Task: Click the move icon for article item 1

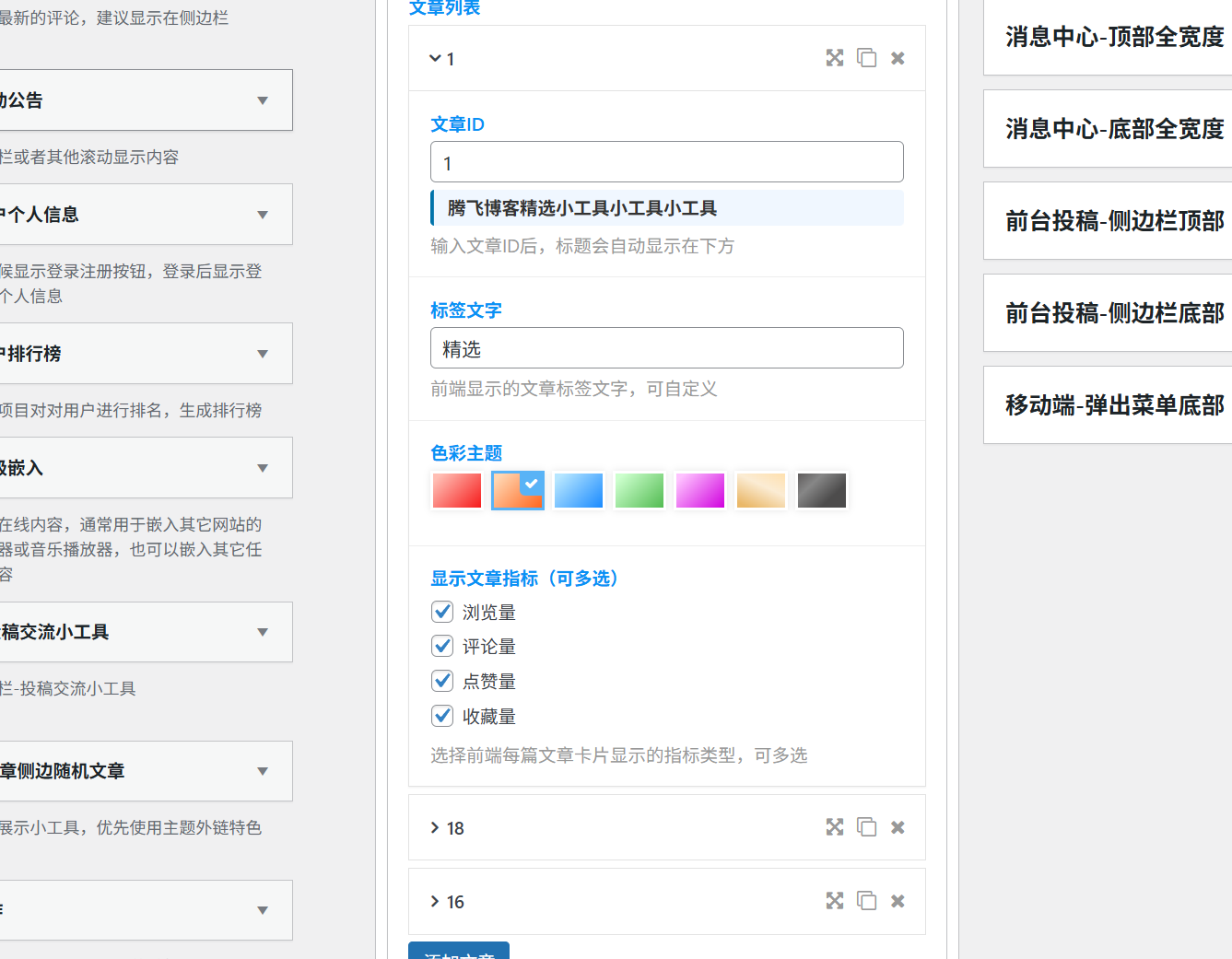Action: 834,57
